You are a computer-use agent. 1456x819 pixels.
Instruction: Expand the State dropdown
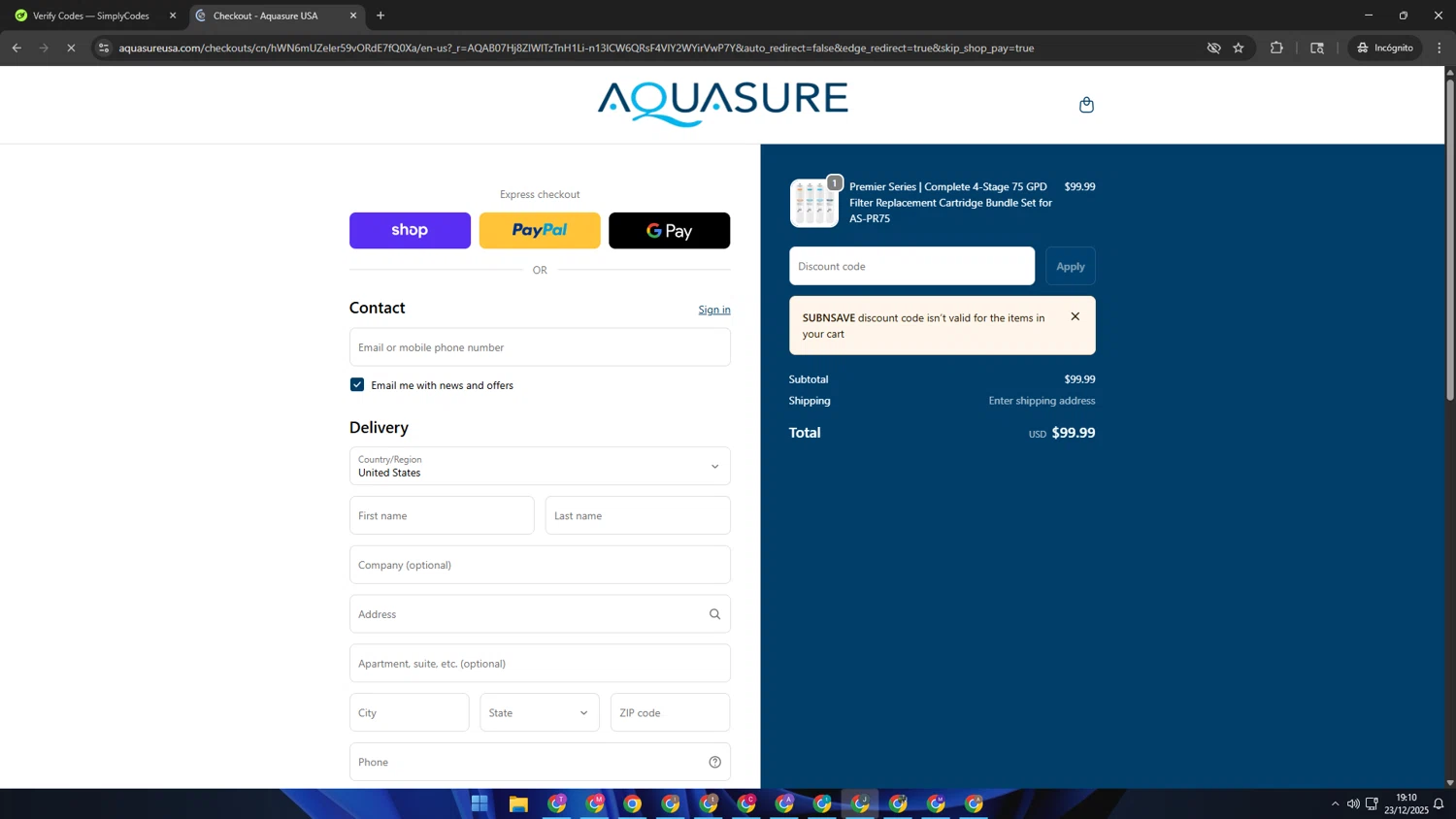tap(540, 712)
